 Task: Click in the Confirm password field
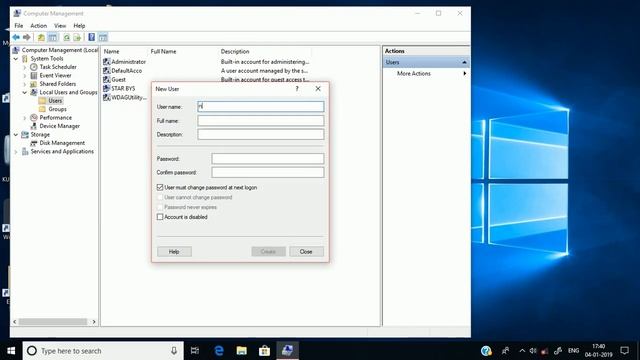point(268,172)
